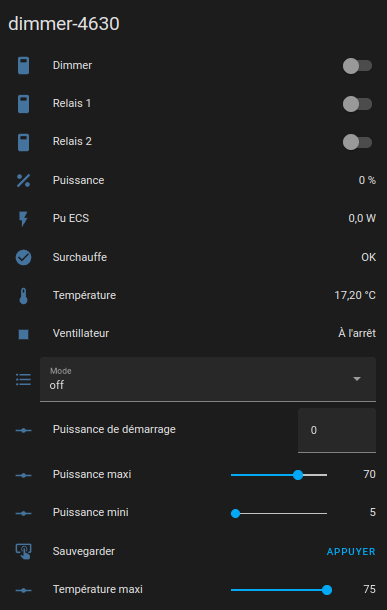Image resolution: width=387 pixels, height=610 pixels.
Task: Click the Relais 2 device icon
Action: tap(23, 142)
